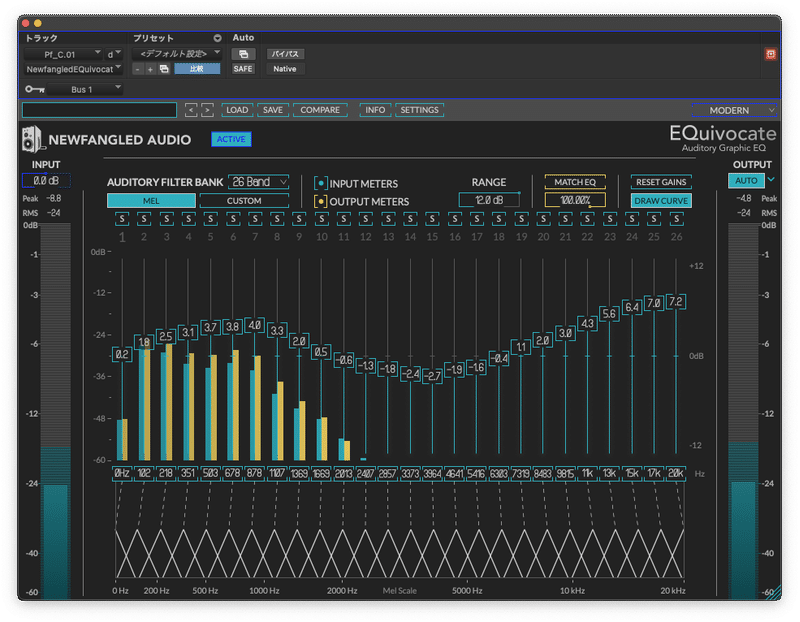
Task: Click the plugin preset name field
Action: click(99, 110)
